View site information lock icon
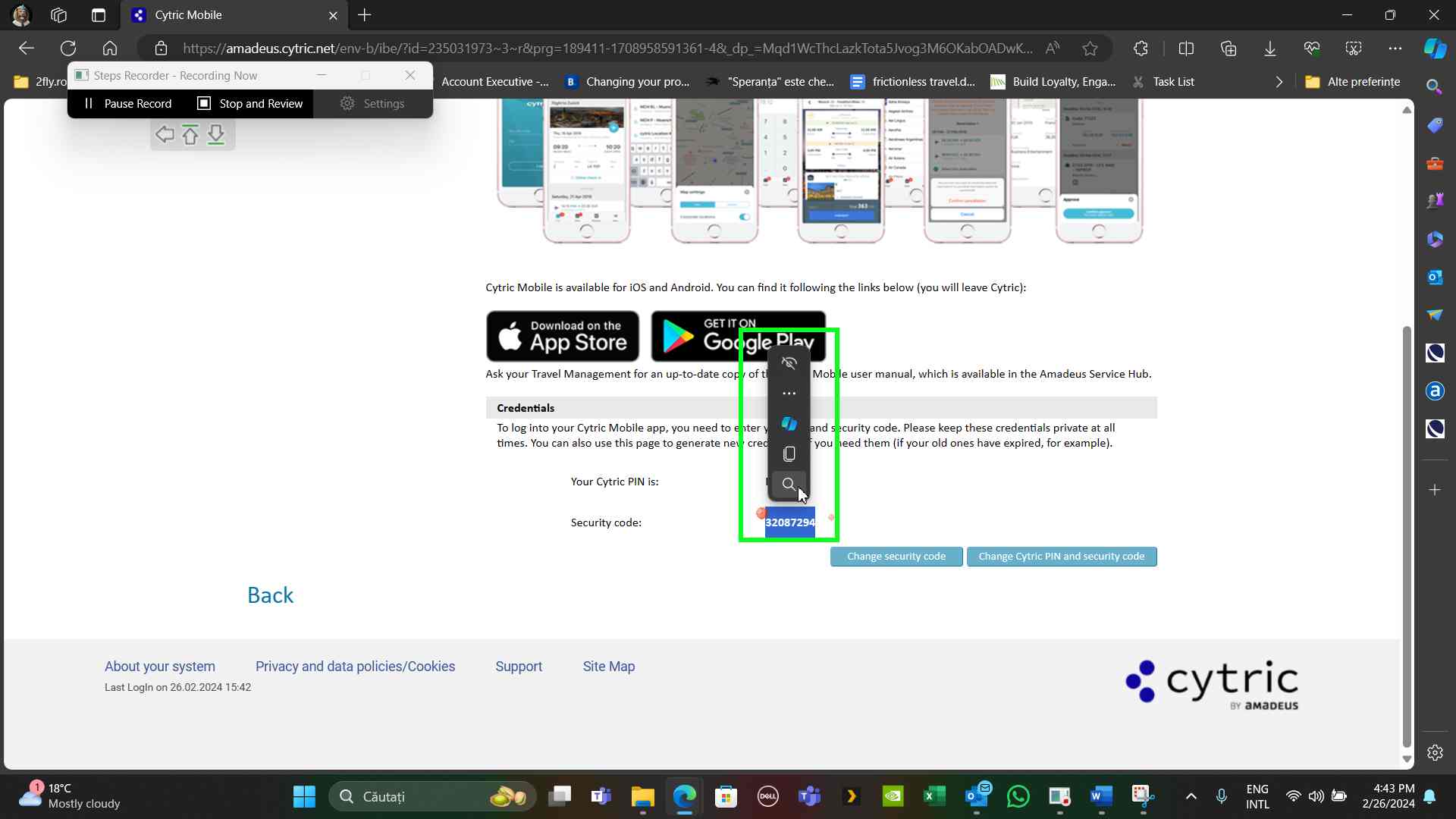This screenshot has height=819, width=1456. point(161,49)
